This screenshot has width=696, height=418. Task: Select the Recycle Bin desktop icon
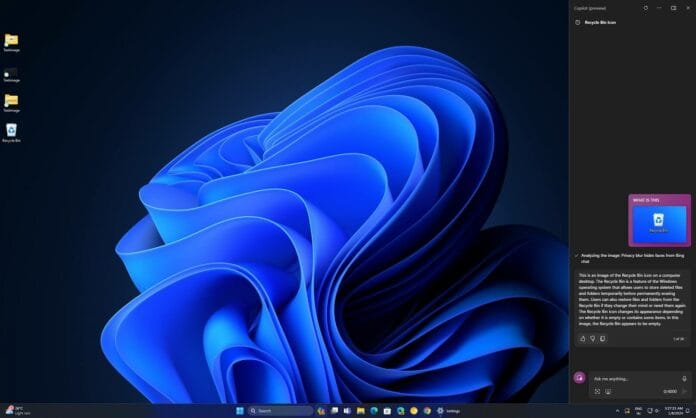coord(12,133)
